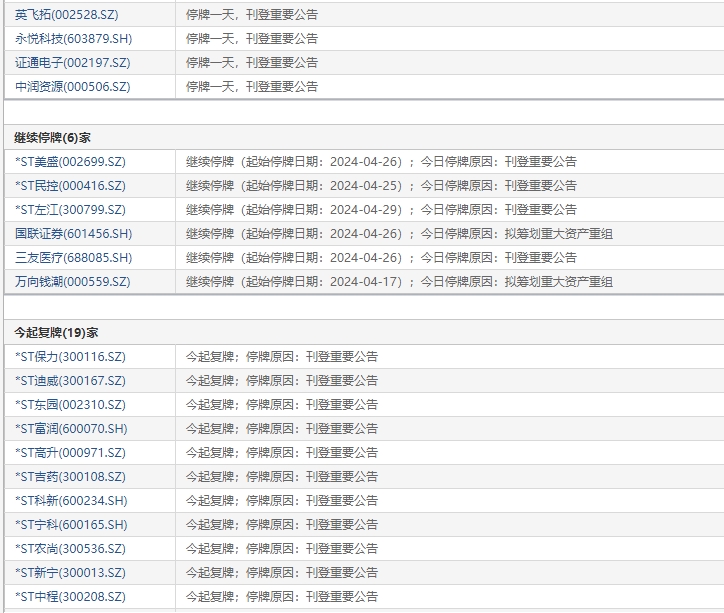Image resolution: width=724 pixels, height=613 pixels.
Task: Open 证通电子(002197.SZ) stock page
Action: click(x=72, y=63)
